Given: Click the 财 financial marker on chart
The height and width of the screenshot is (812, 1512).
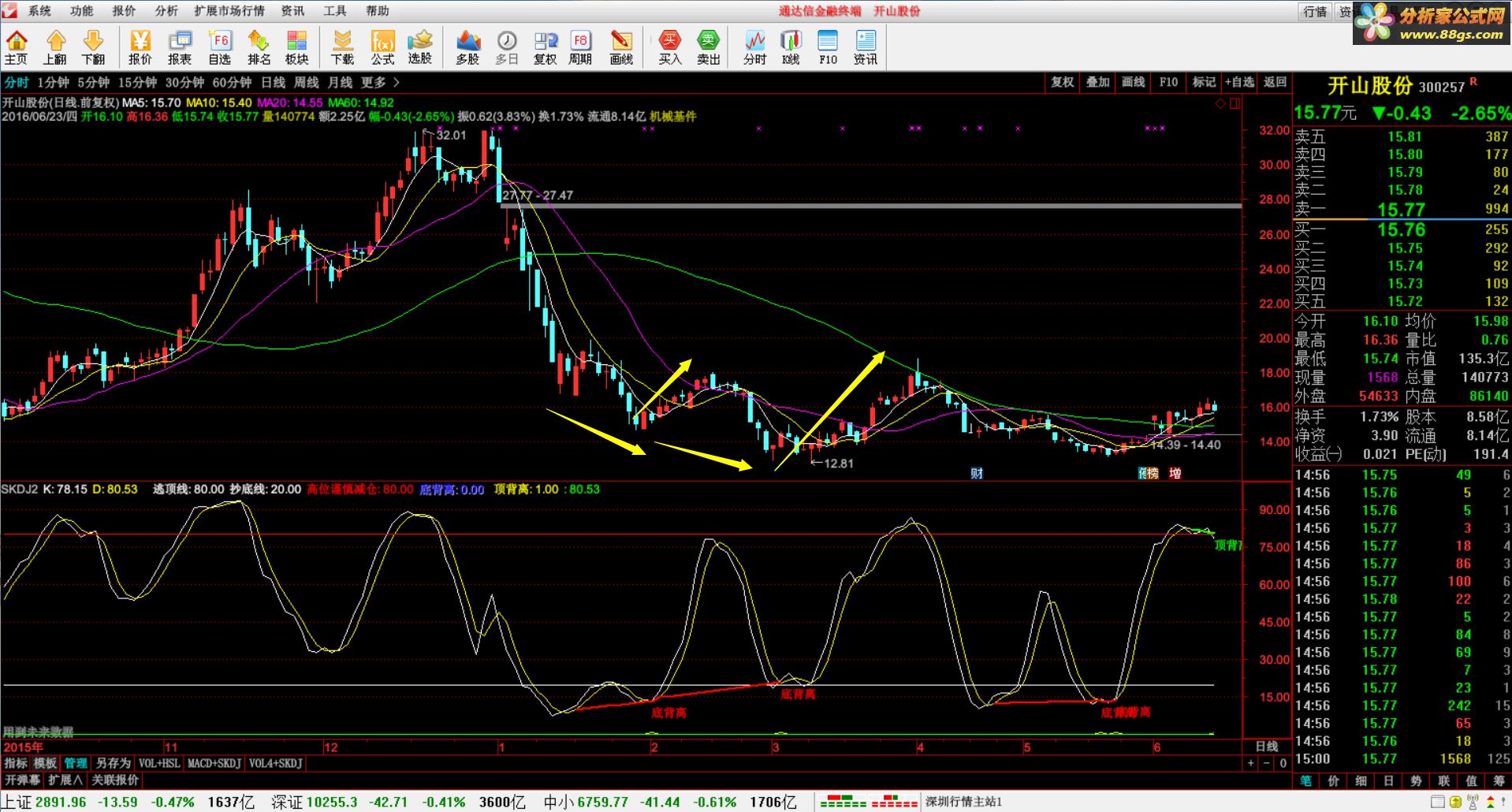Looking at the screenshot, I should click(x=977, y=473).
